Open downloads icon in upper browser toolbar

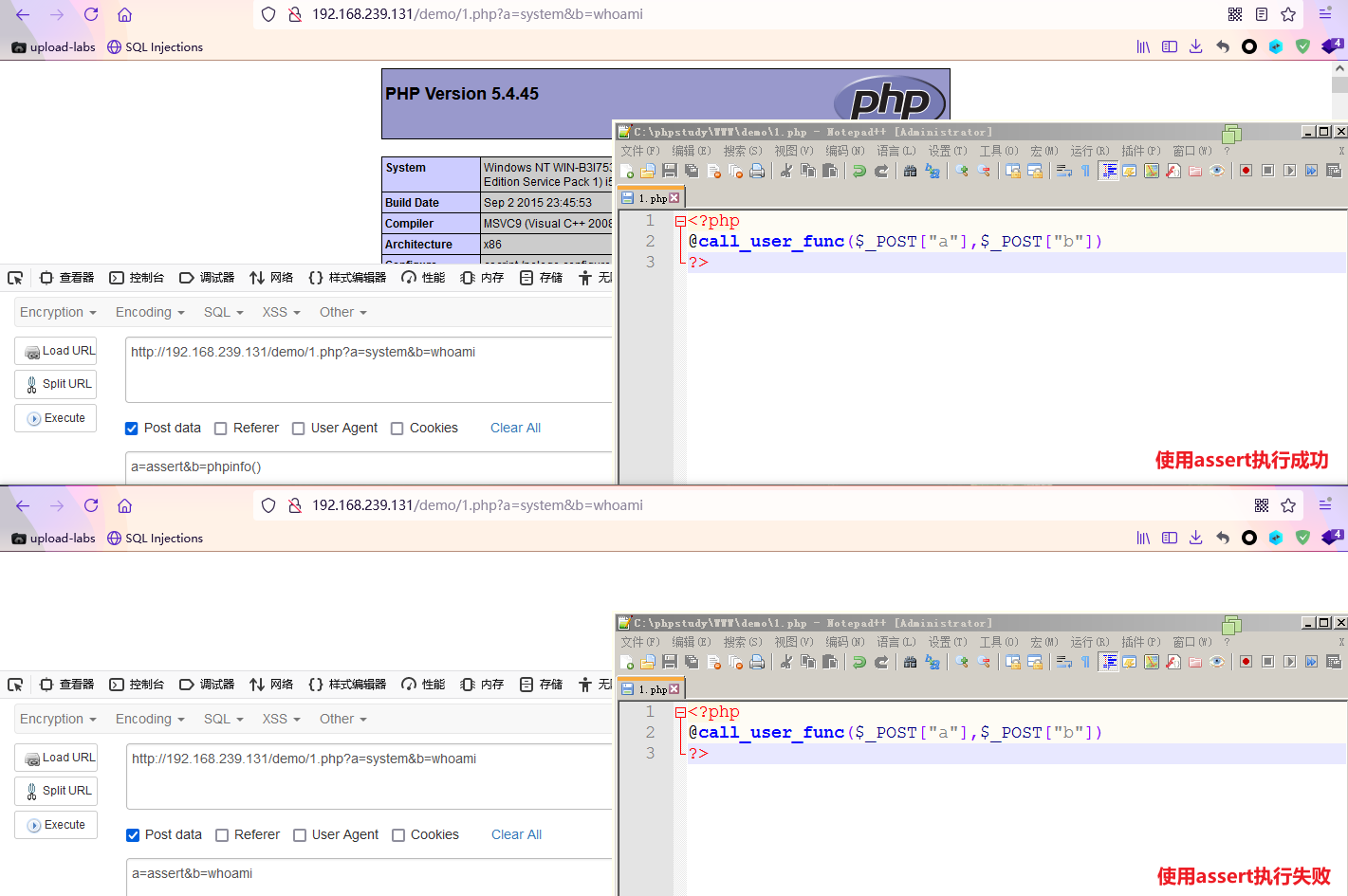pyautogui.click(x=1196, y=46)
